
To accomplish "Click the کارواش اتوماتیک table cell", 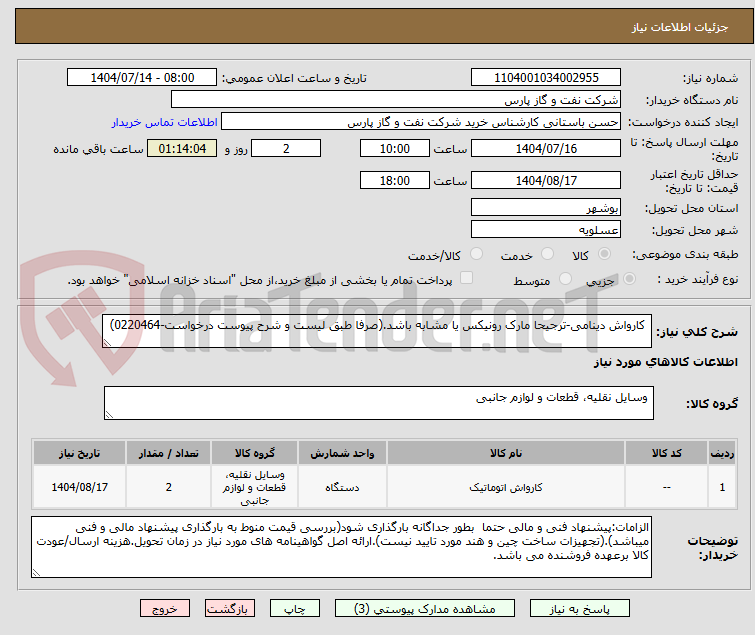I will click(x=506, y=487).
